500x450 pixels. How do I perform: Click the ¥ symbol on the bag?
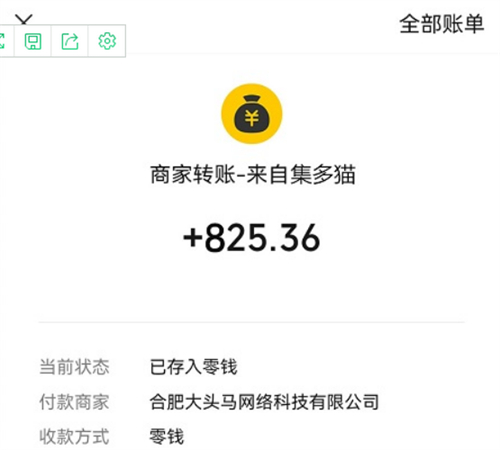(252, 117)
